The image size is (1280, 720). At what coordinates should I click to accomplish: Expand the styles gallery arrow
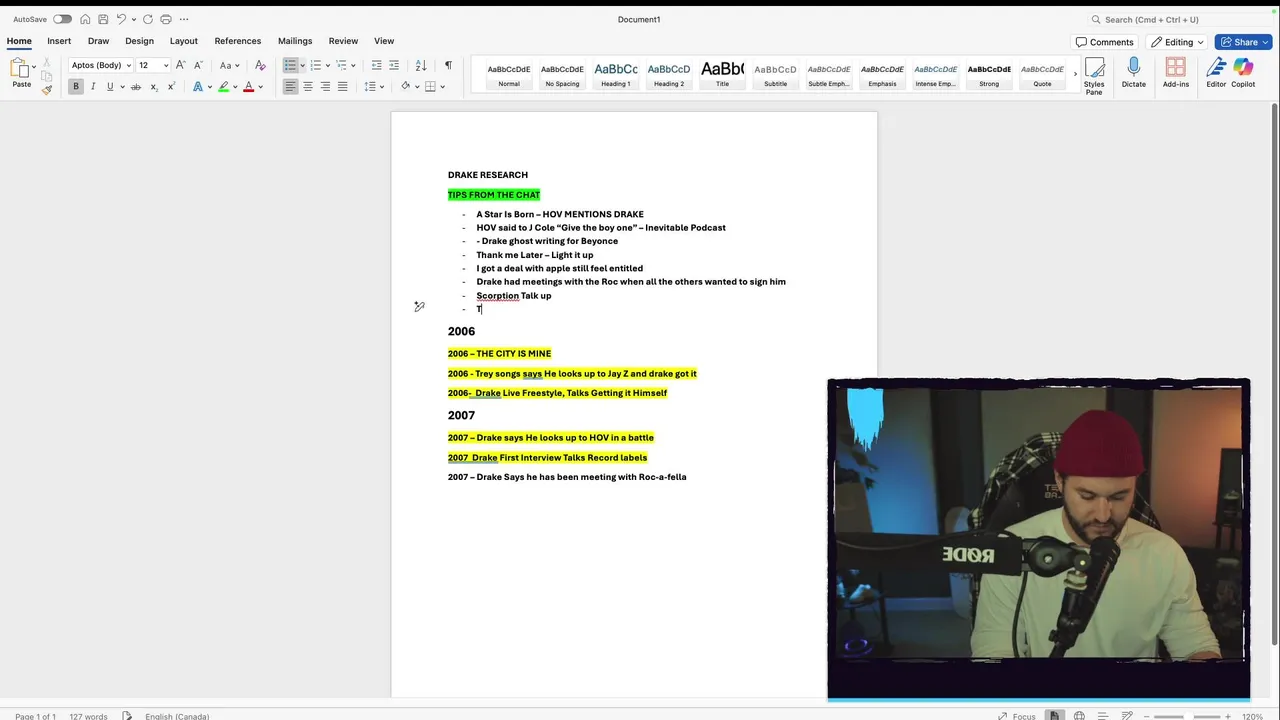pyautogui.click(x=1075, y=74)
